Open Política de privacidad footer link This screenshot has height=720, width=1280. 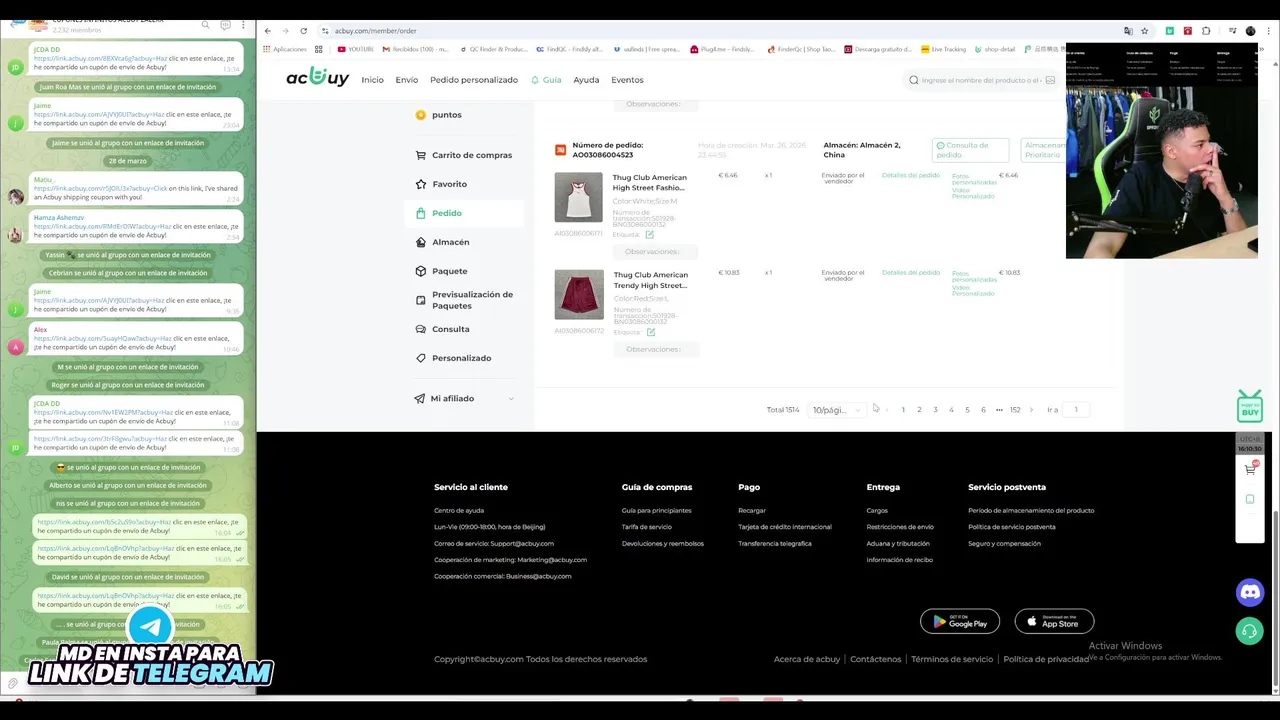[x=1046, y=659]
